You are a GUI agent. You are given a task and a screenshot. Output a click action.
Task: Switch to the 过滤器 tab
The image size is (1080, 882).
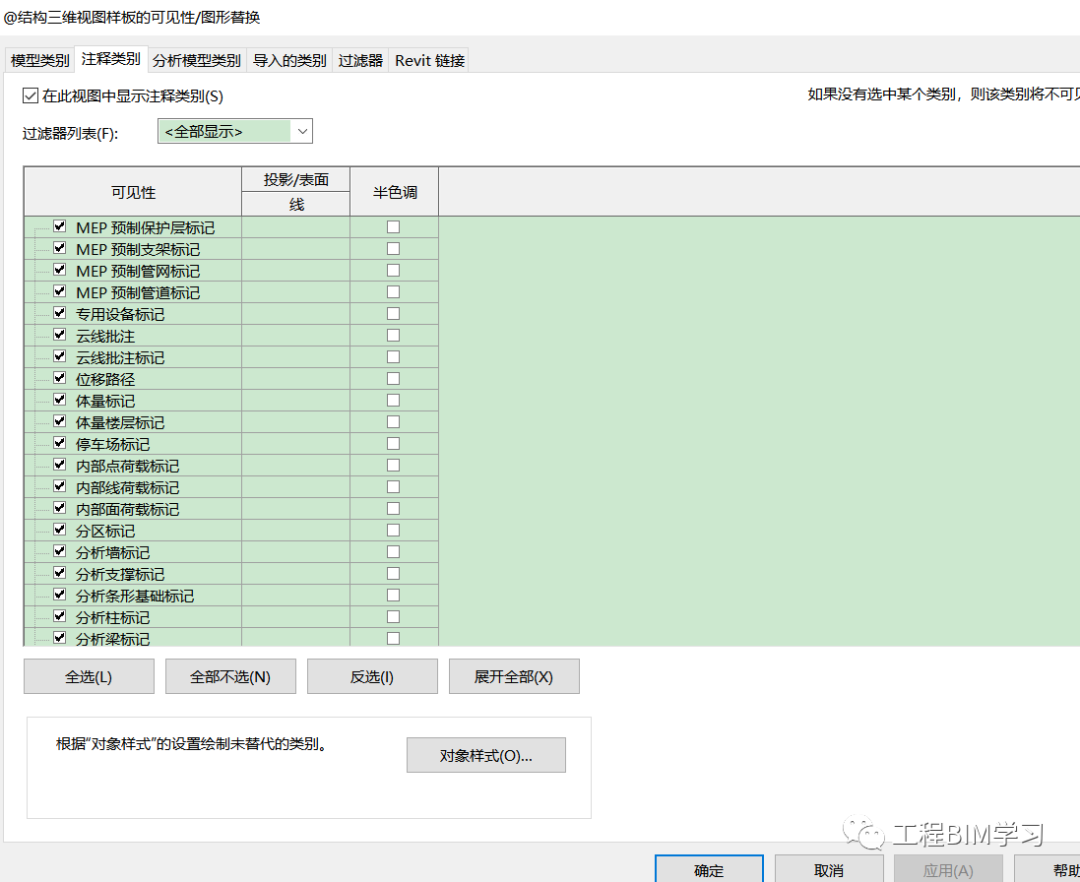pos(360,61)
